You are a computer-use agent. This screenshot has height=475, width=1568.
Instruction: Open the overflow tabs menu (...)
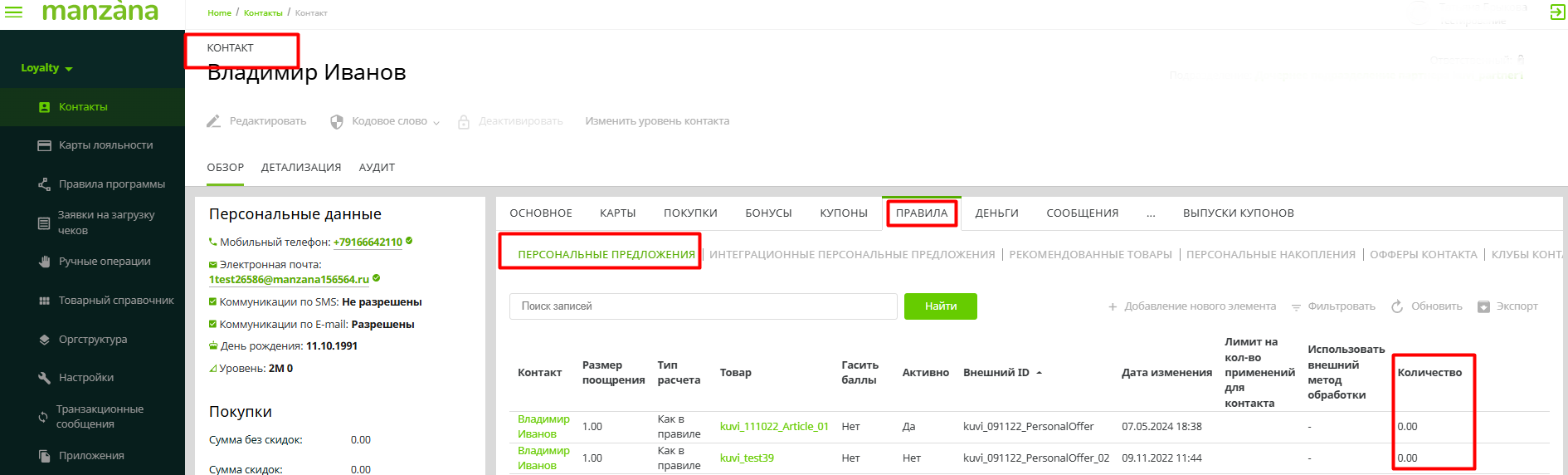(x=1151, y=213)
